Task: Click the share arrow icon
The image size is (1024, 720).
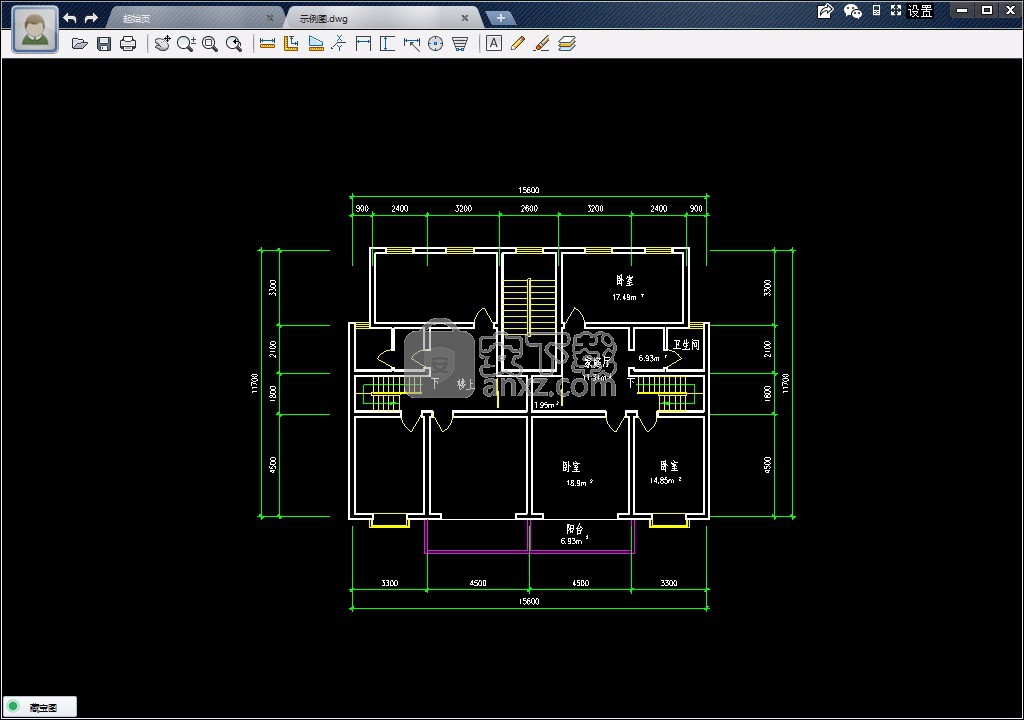Action: pos(825,10)
